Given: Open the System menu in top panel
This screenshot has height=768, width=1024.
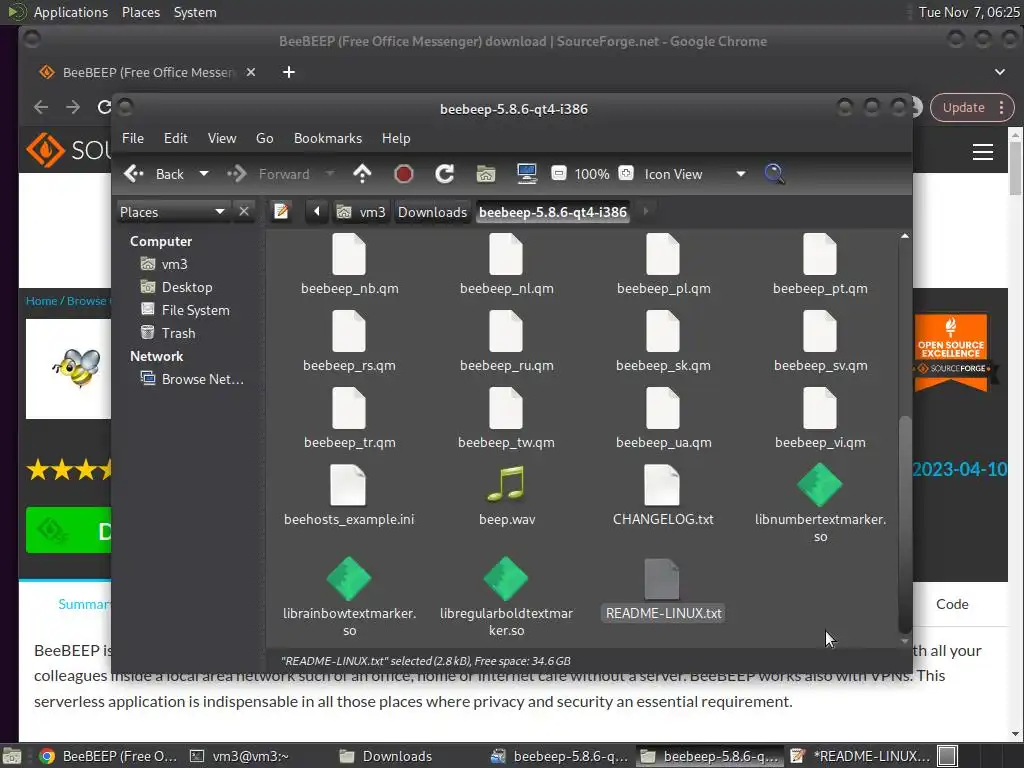Looking at the screenshot, I should point(195,12).
